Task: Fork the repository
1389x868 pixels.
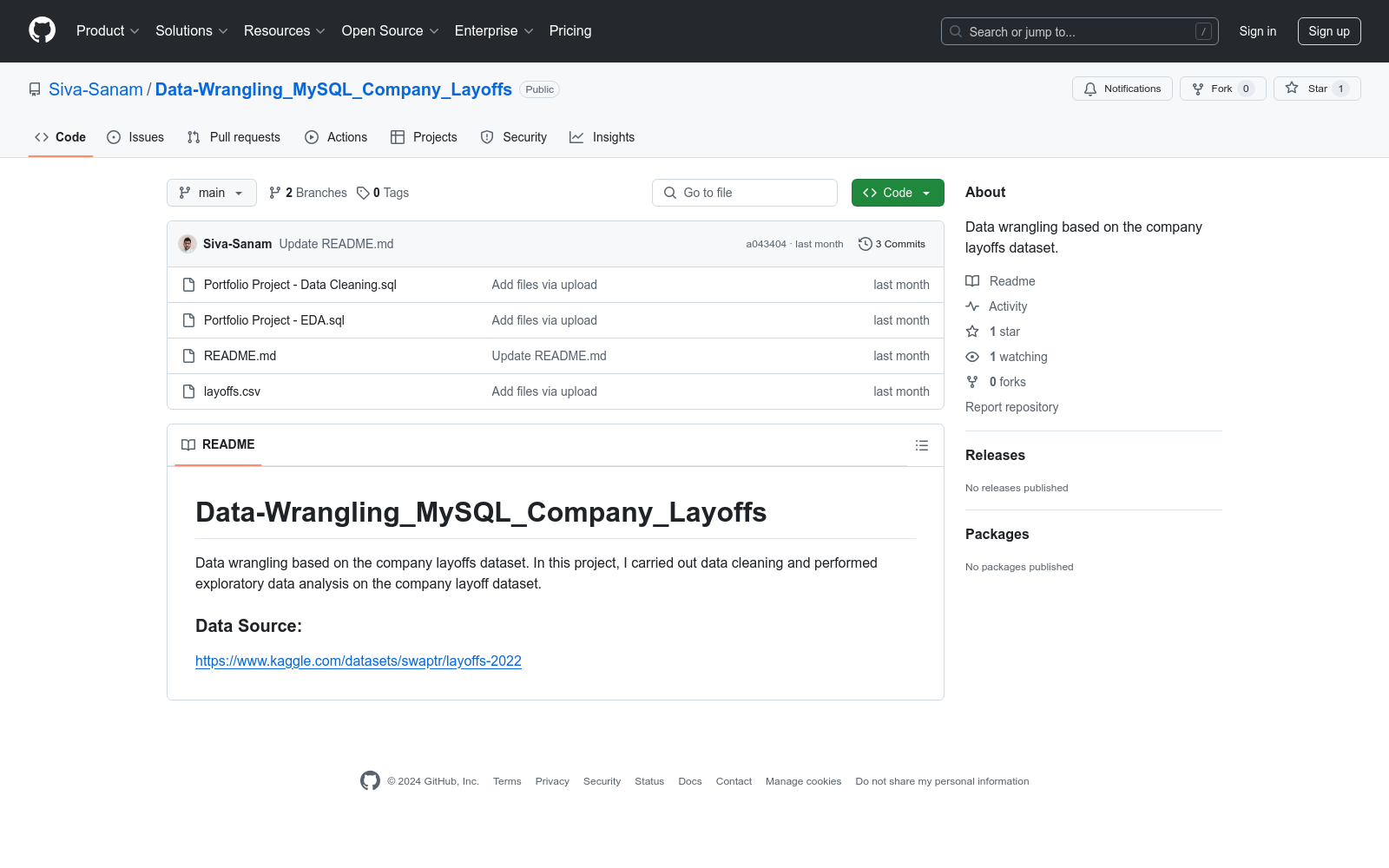Action: tap(1221, 89)
